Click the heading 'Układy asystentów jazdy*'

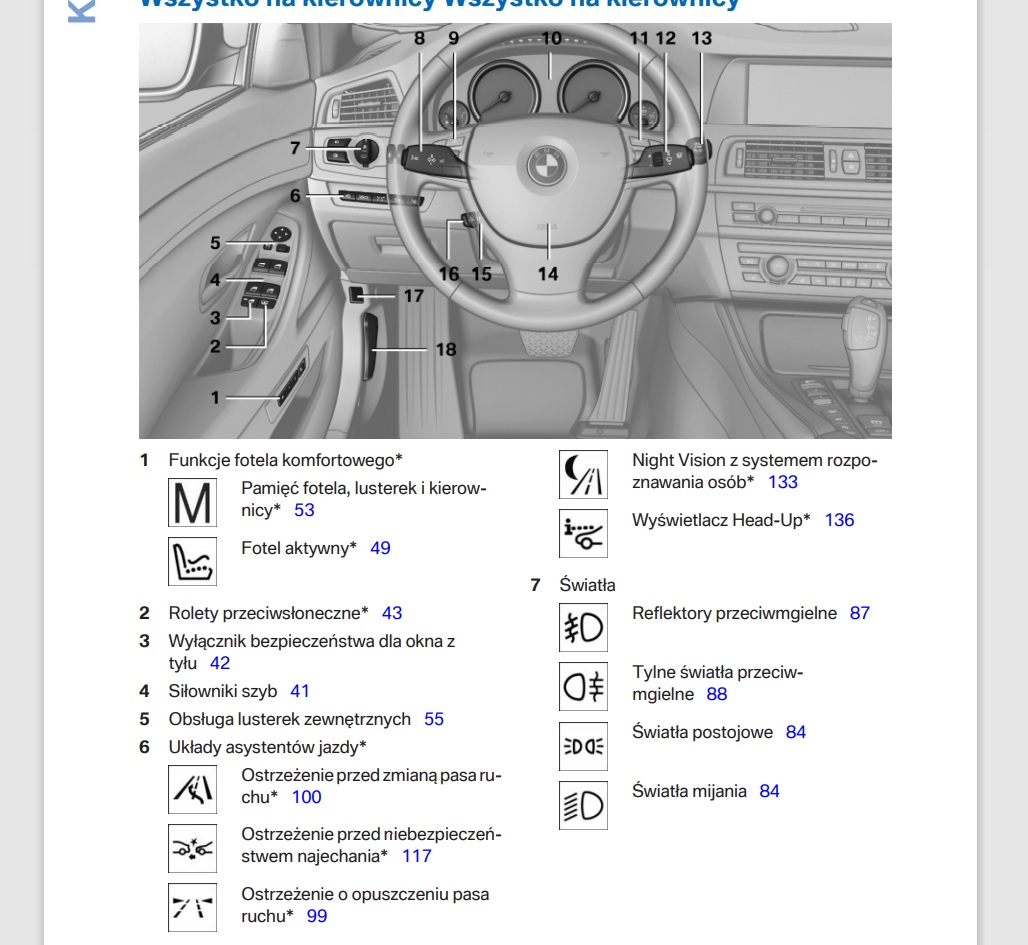click(x=267, y=748)
